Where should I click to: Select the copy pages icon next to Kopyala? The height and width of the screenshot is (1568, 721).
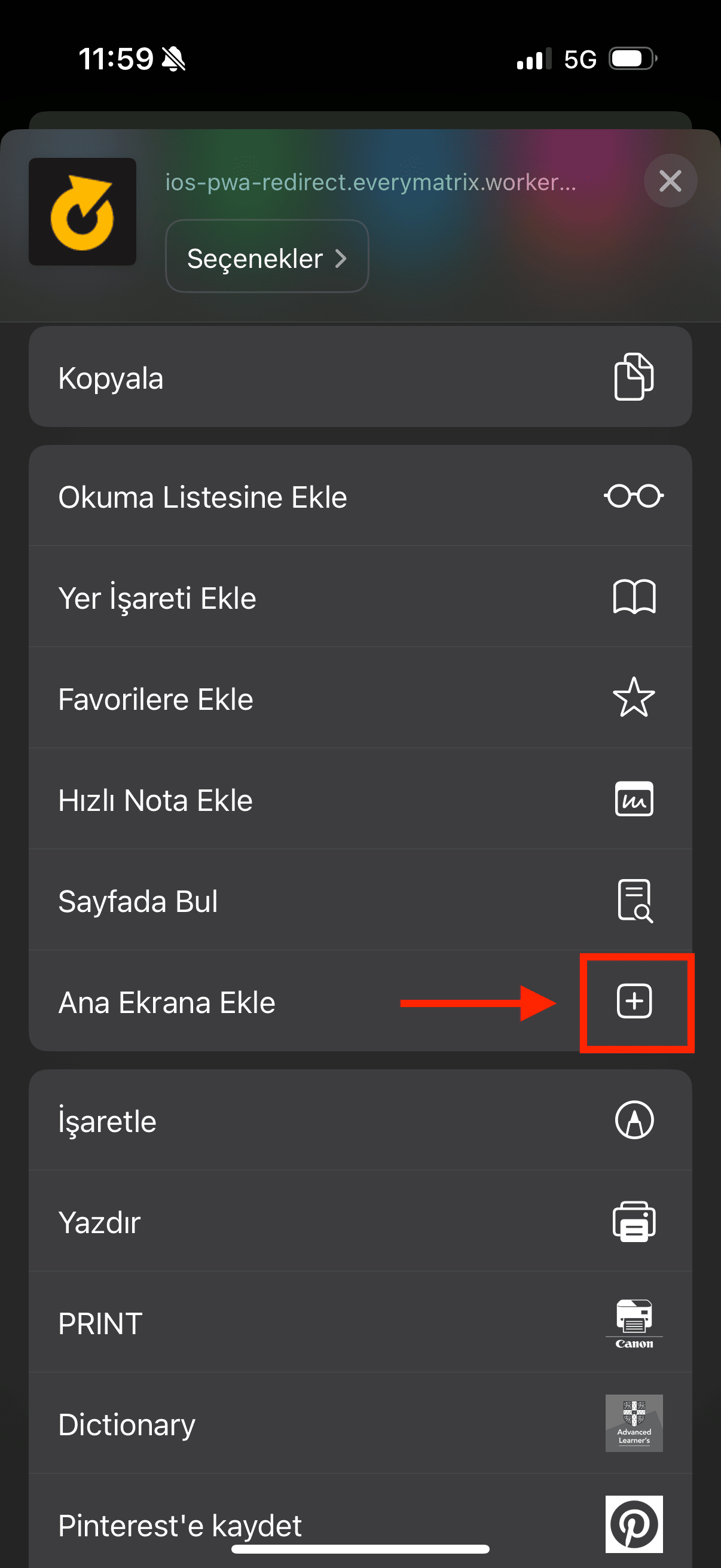pos(633,377)
